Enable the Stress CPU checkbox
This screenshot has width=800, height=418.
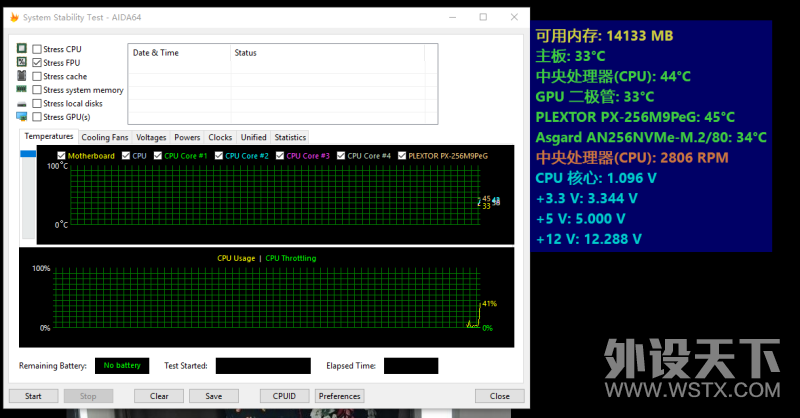click(37, 49)
